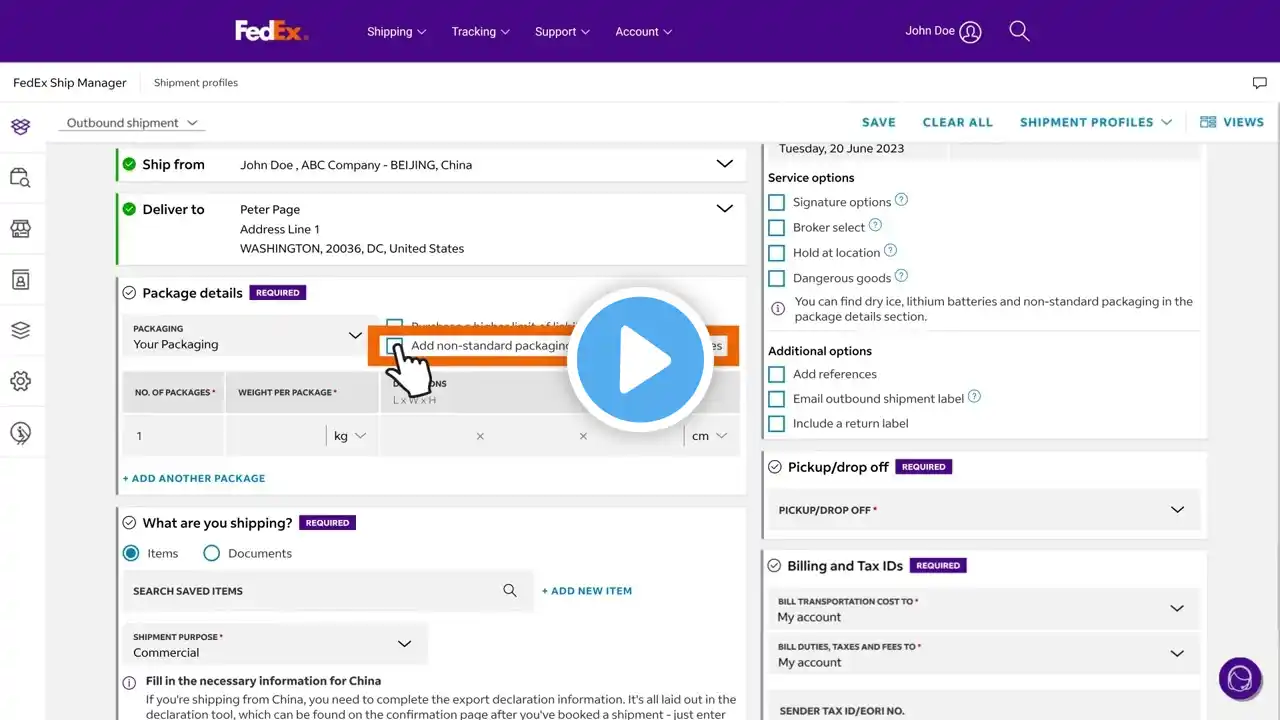The height and width of the screenshot is (720, 1280).
Task: Click the VIEWS text button
Action: [1244, 122]
